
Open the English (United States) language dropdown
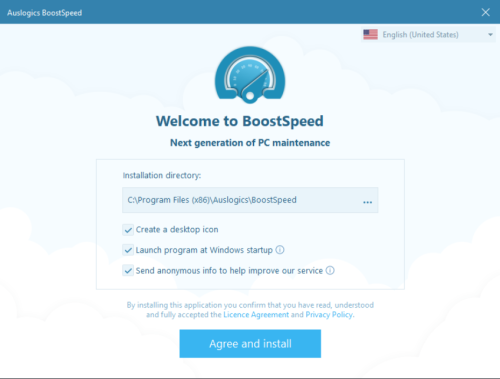click(428, 34)
